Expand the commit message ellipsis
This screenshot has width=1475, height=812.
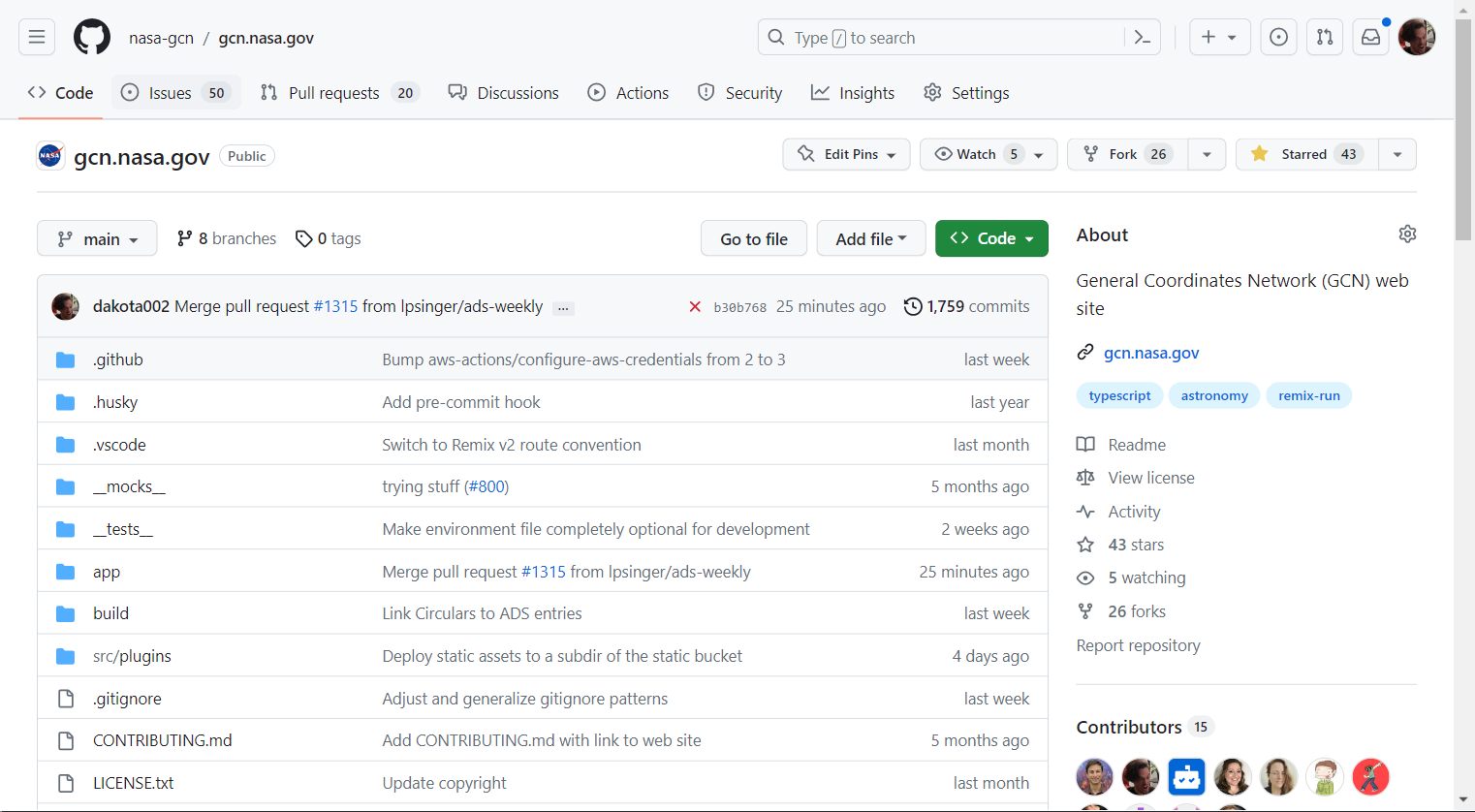coord(563,308)
